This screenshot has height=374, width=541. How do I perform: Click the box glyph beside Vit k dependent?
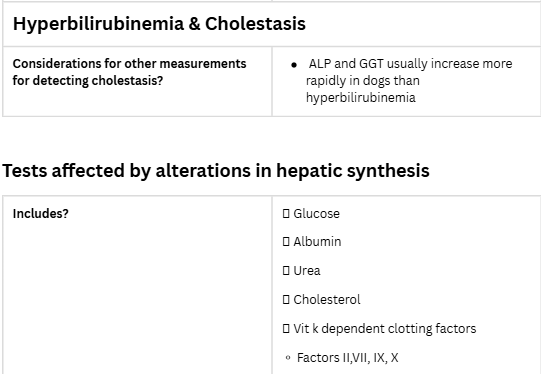pos(286,328)
